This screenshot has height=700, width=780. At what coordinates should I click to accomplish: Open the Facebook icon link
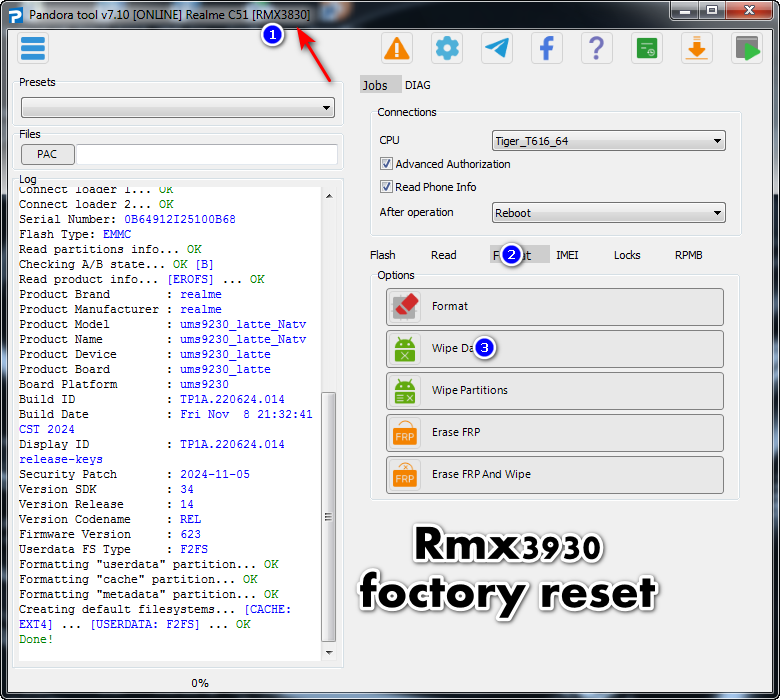tap(547, 48)
